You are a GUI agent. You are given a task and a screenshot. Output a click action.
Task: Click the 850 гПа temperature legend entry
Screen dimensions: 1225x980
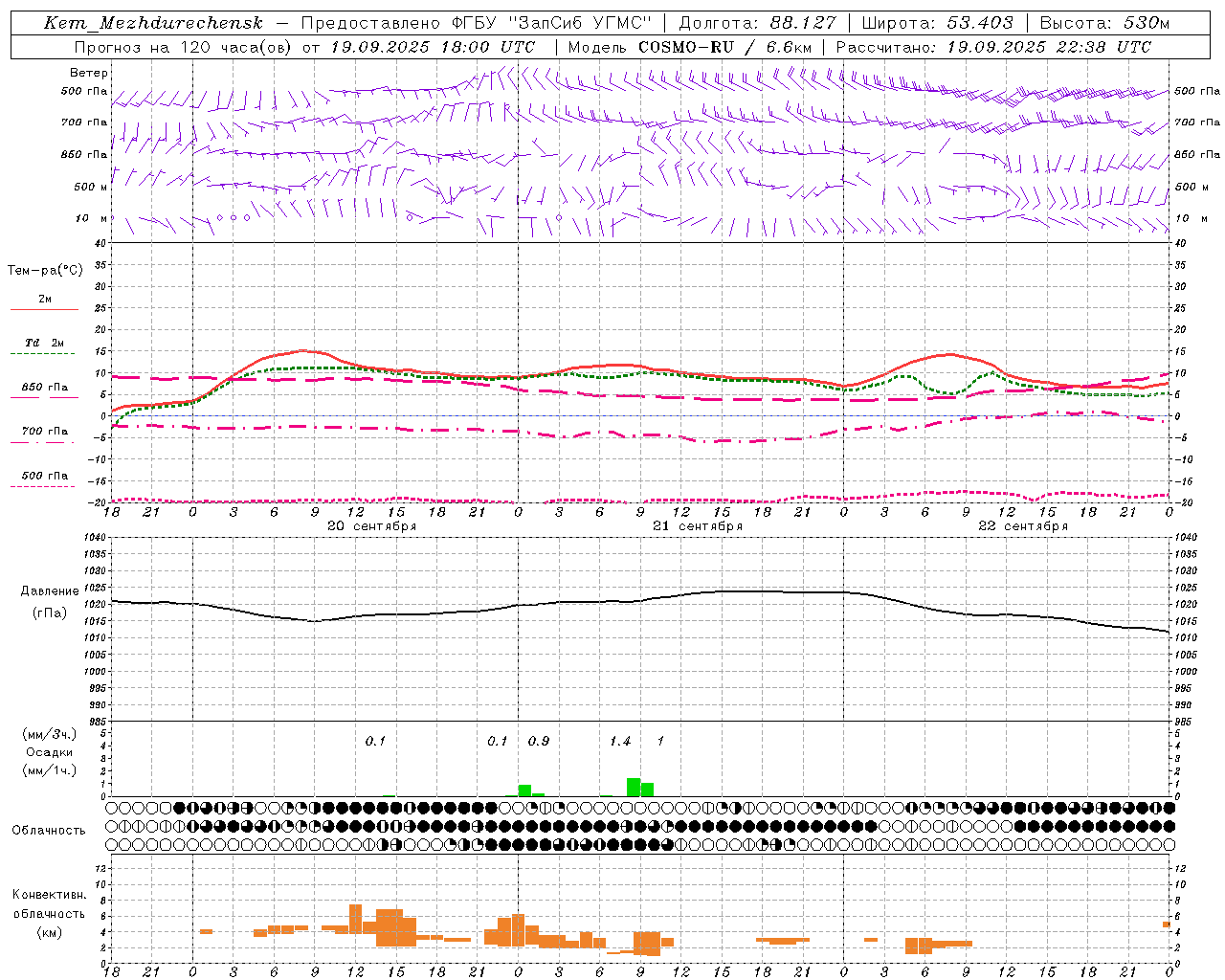pyautogui.click(x=45, y=388)
